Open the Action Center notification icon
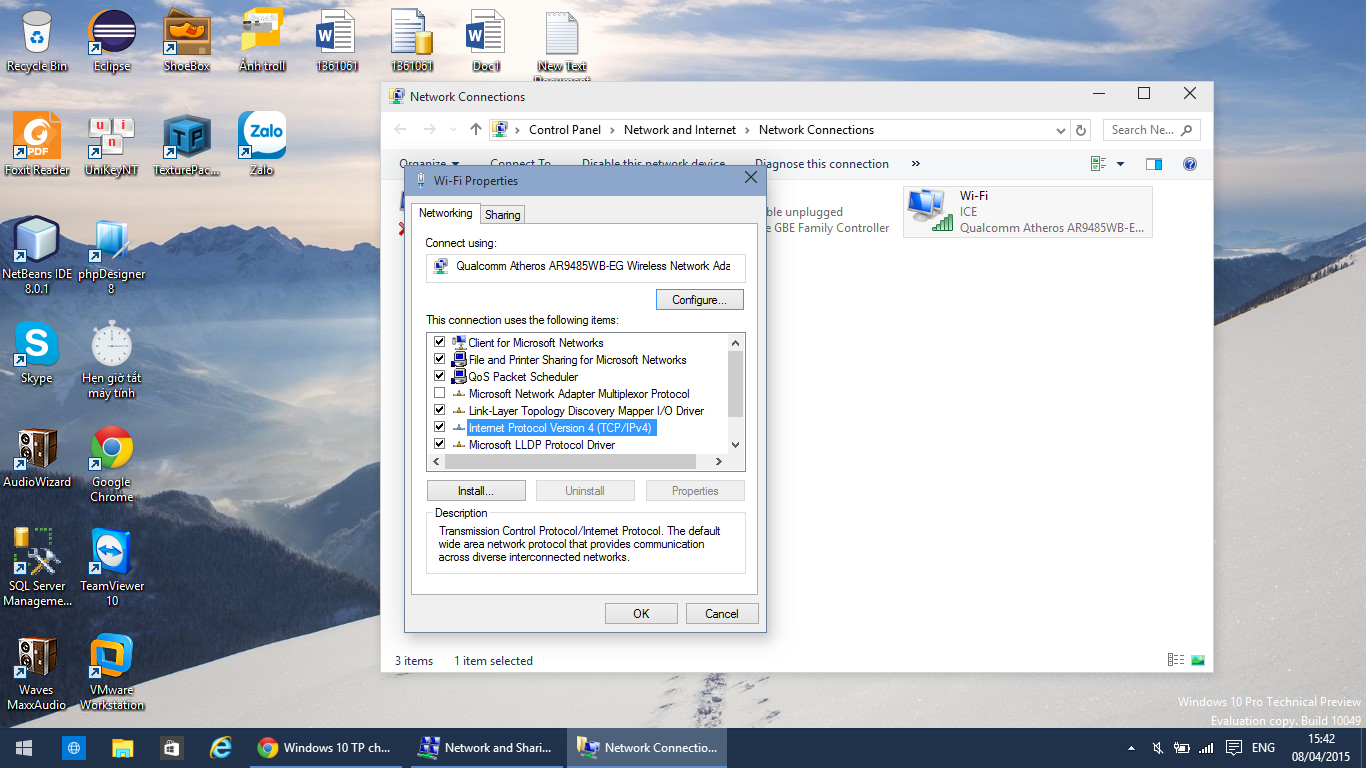 click(1234, 748)
